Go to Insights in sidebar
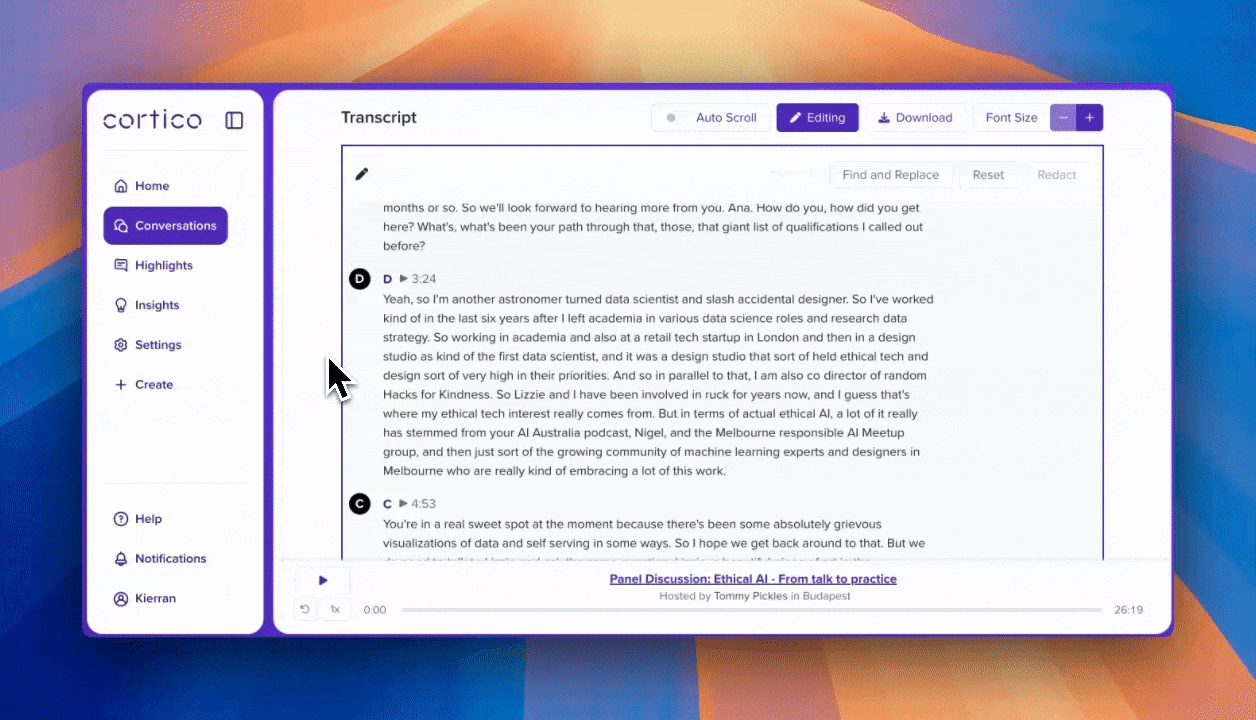The image size is (1256, 720). pos(157,305)
